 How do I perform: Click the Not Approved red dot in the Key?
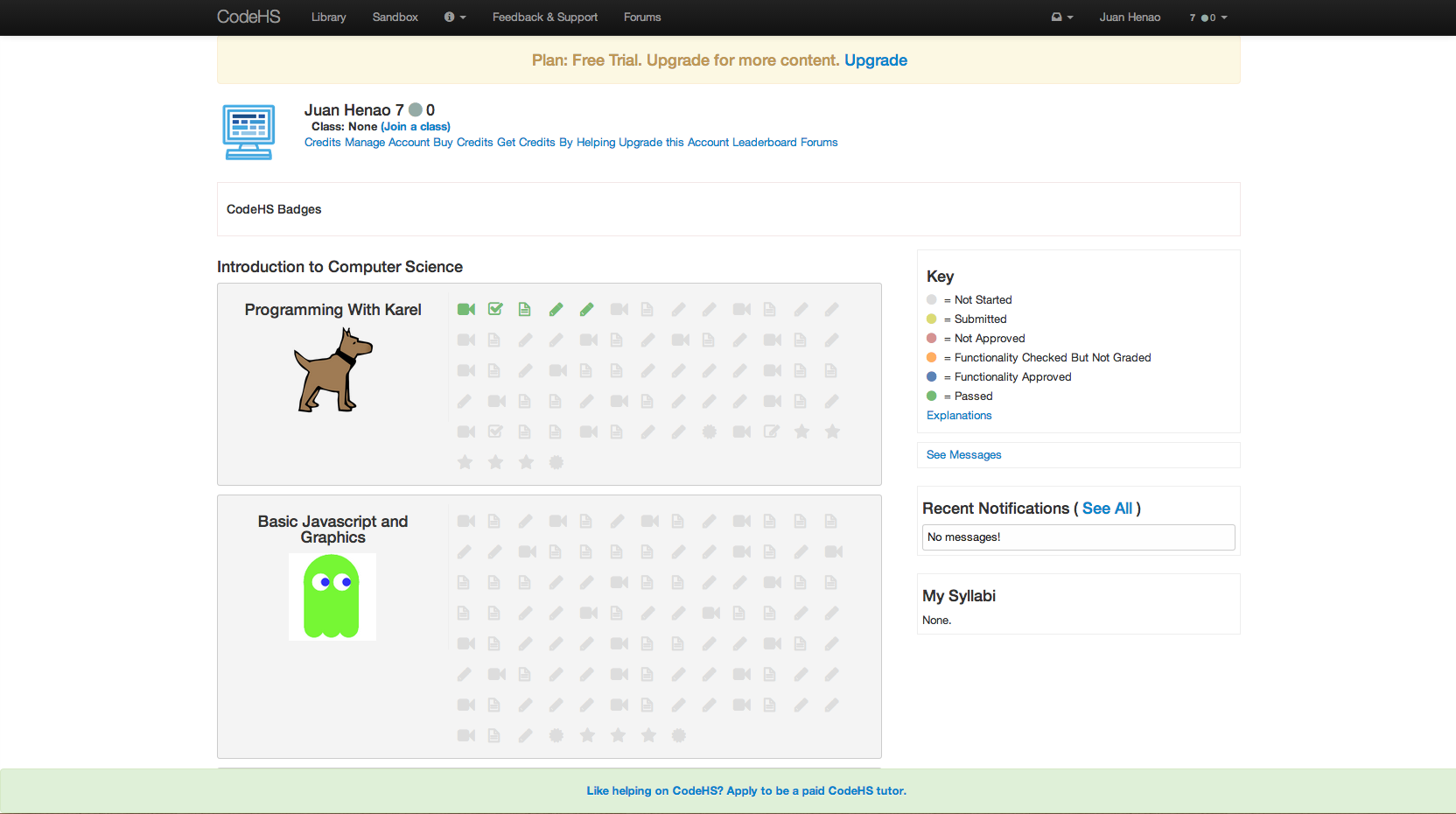tap(932, 338)
